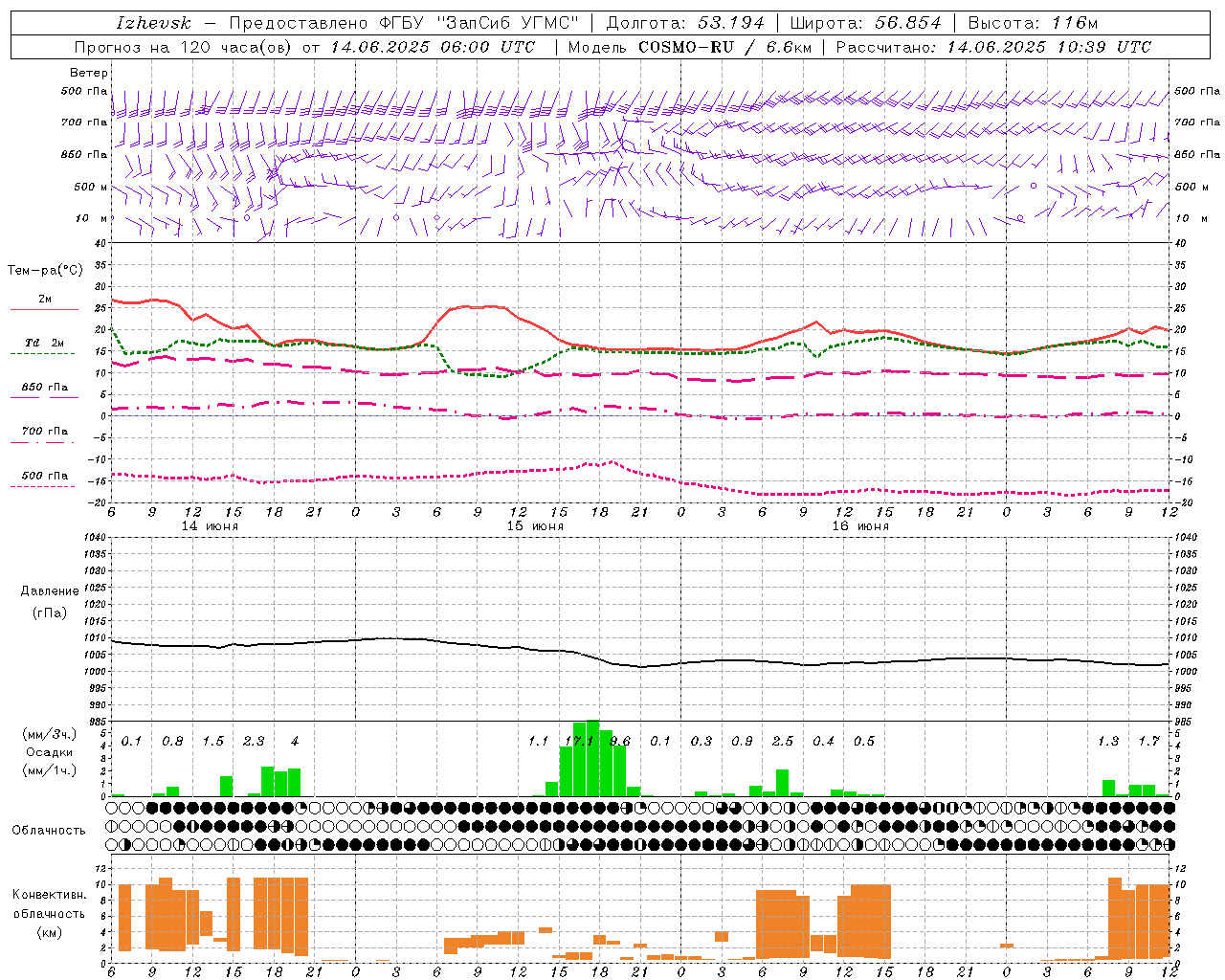Viewport: 1225px width, 980px height.
Task: Click the 850 гПа temperature legend entry
Action: [44, 388]
